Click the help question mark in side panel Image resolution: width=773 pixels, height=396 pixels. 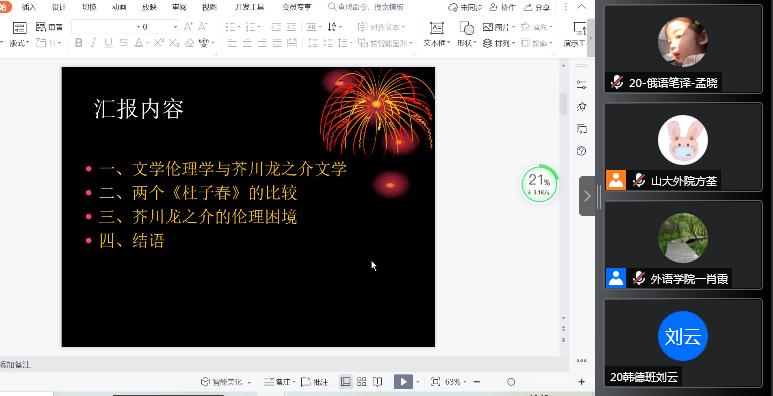[x=581, y=151]
